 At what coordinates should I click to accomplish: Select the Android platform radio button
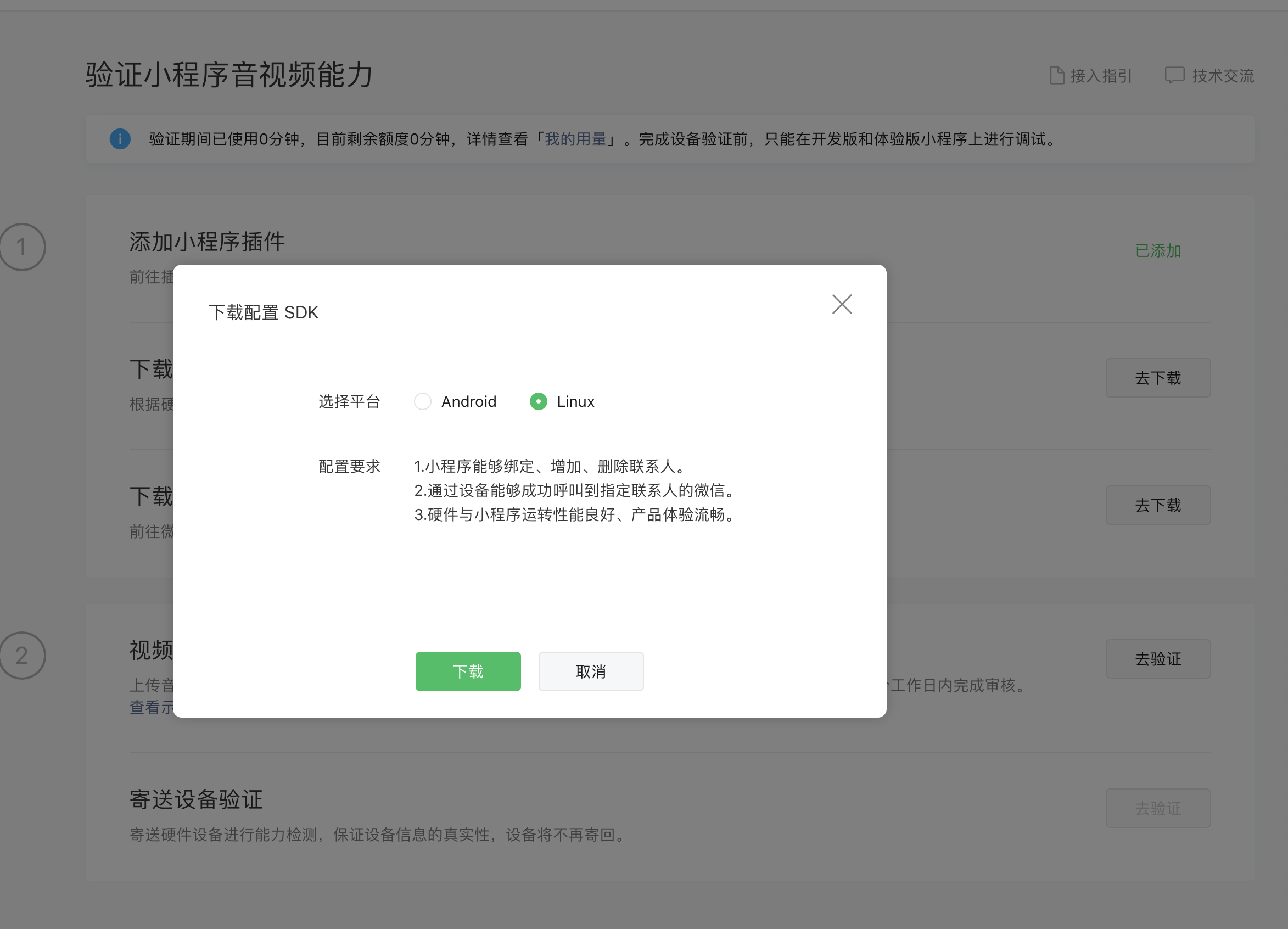click(423, 401)
